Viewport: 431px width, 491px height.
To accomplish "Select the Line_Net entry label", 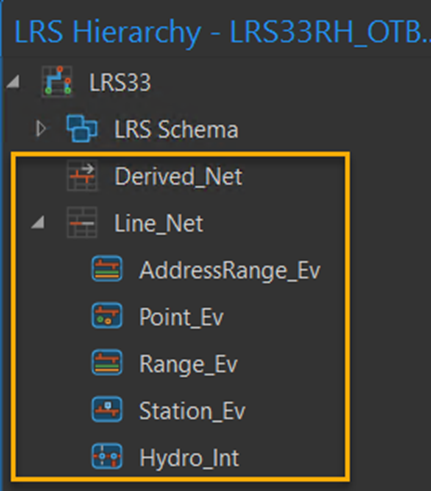I will (159, 223).
